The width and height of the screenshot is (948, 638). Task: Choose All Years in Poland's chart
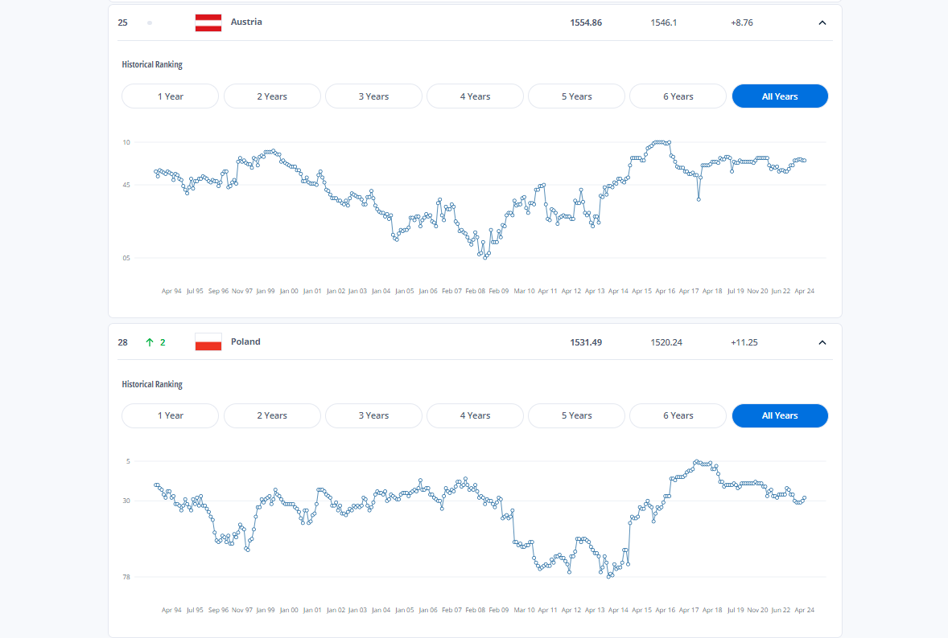780,415
